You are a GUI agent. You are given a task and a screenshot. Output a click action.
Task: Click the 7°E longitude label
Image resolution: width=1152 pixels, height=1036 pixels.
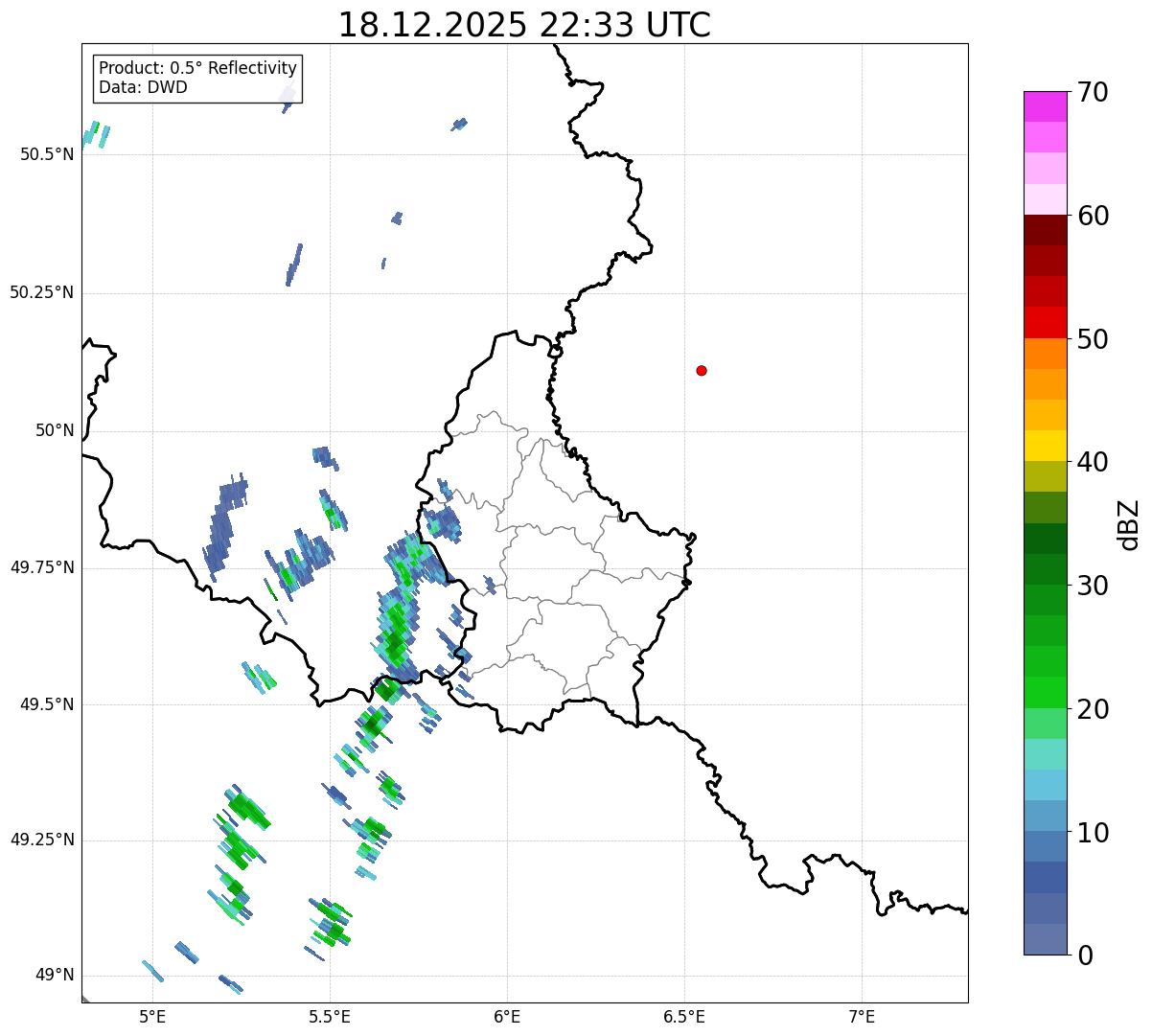[862, 1016]
